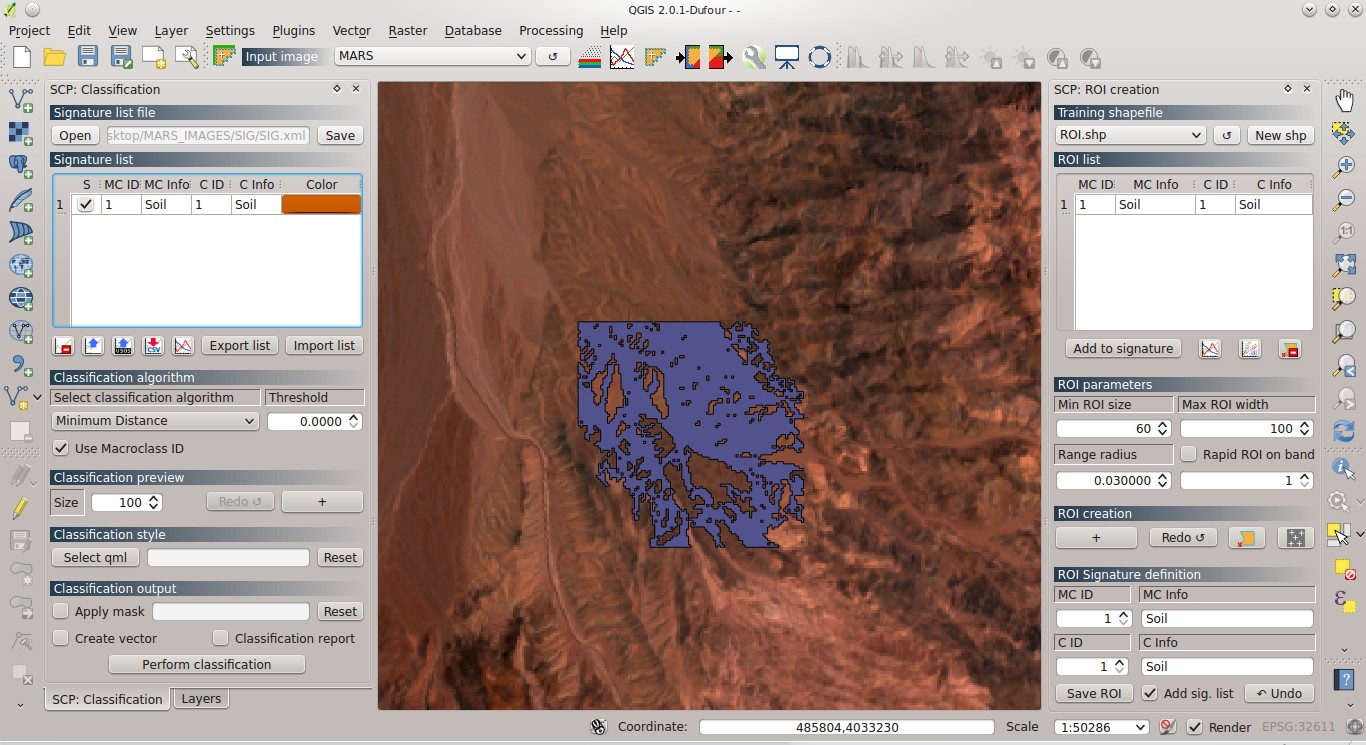Image resolution: width=1366 pixels, height=745 pixels.
Task: Delete highlighted signatures with the red minus icon
Action: (x=62, y=345)
